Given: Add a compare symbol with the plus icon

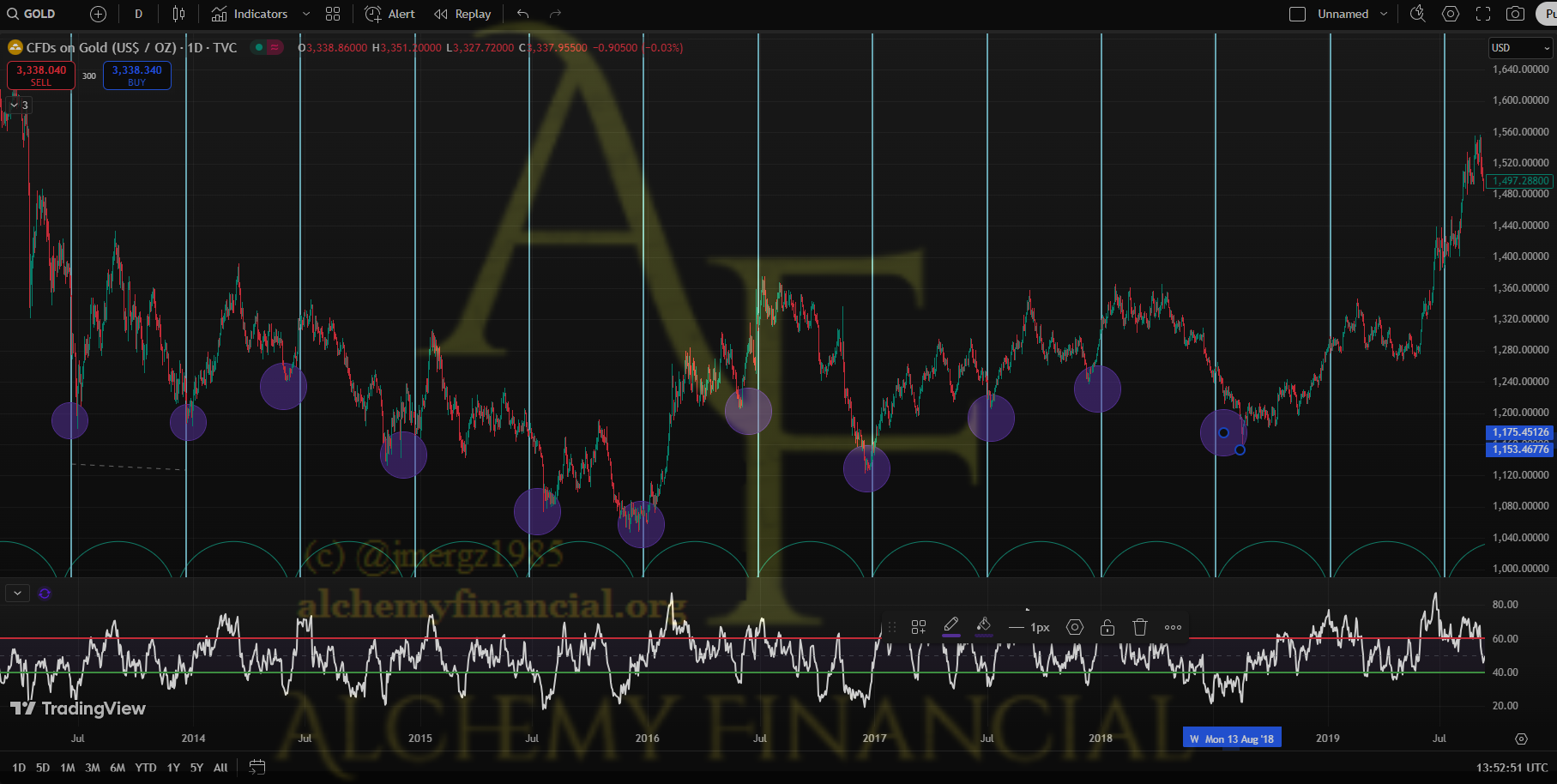Looking at the screenshot, I should [x=98, y=14].
